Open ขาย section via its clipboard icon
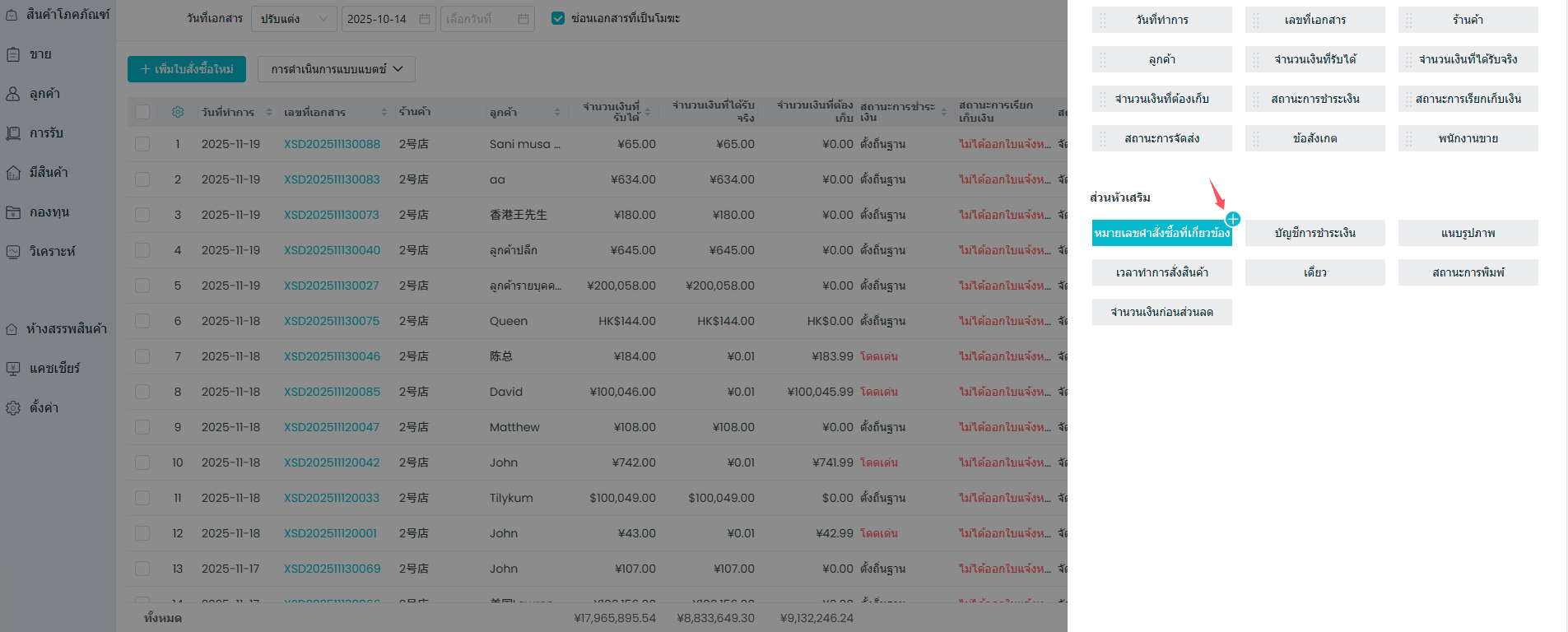The image size is (1568, 632). pos(13,54)
